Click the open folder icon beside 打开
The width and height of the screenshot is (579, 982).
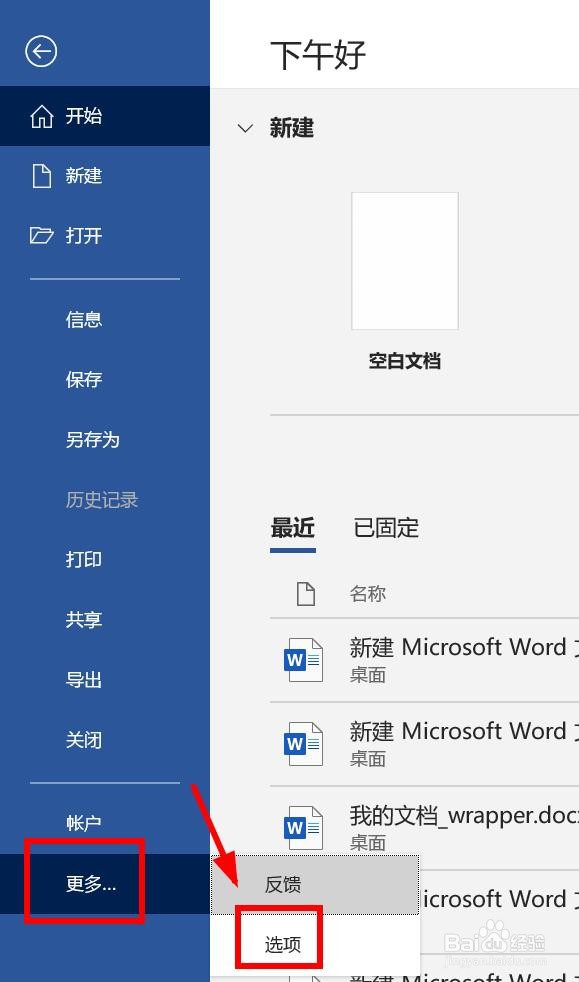coord(41,235)
